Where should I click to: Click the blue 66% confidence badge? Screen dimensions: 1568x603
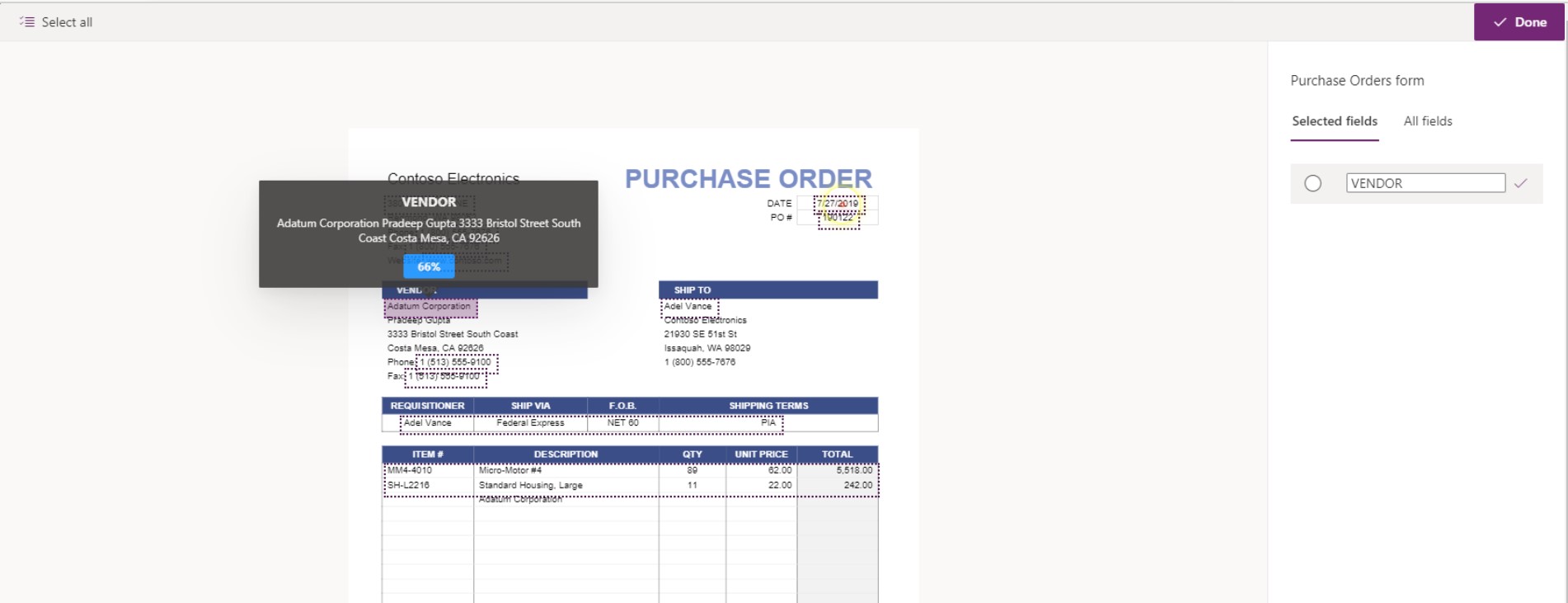pos(429,266)
